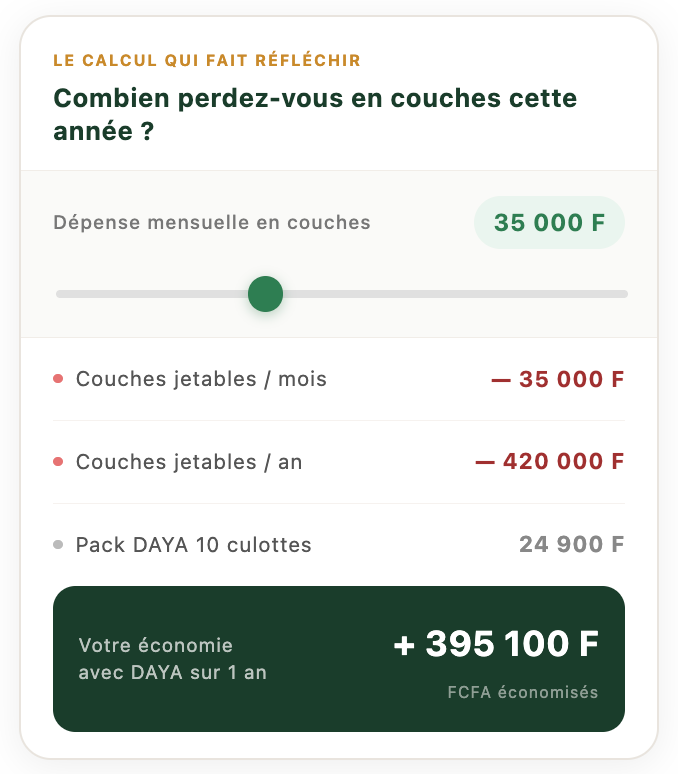Click the Votre économie avec DAYA text
This screenshot has width=678, height=774.
coord(172,659)
